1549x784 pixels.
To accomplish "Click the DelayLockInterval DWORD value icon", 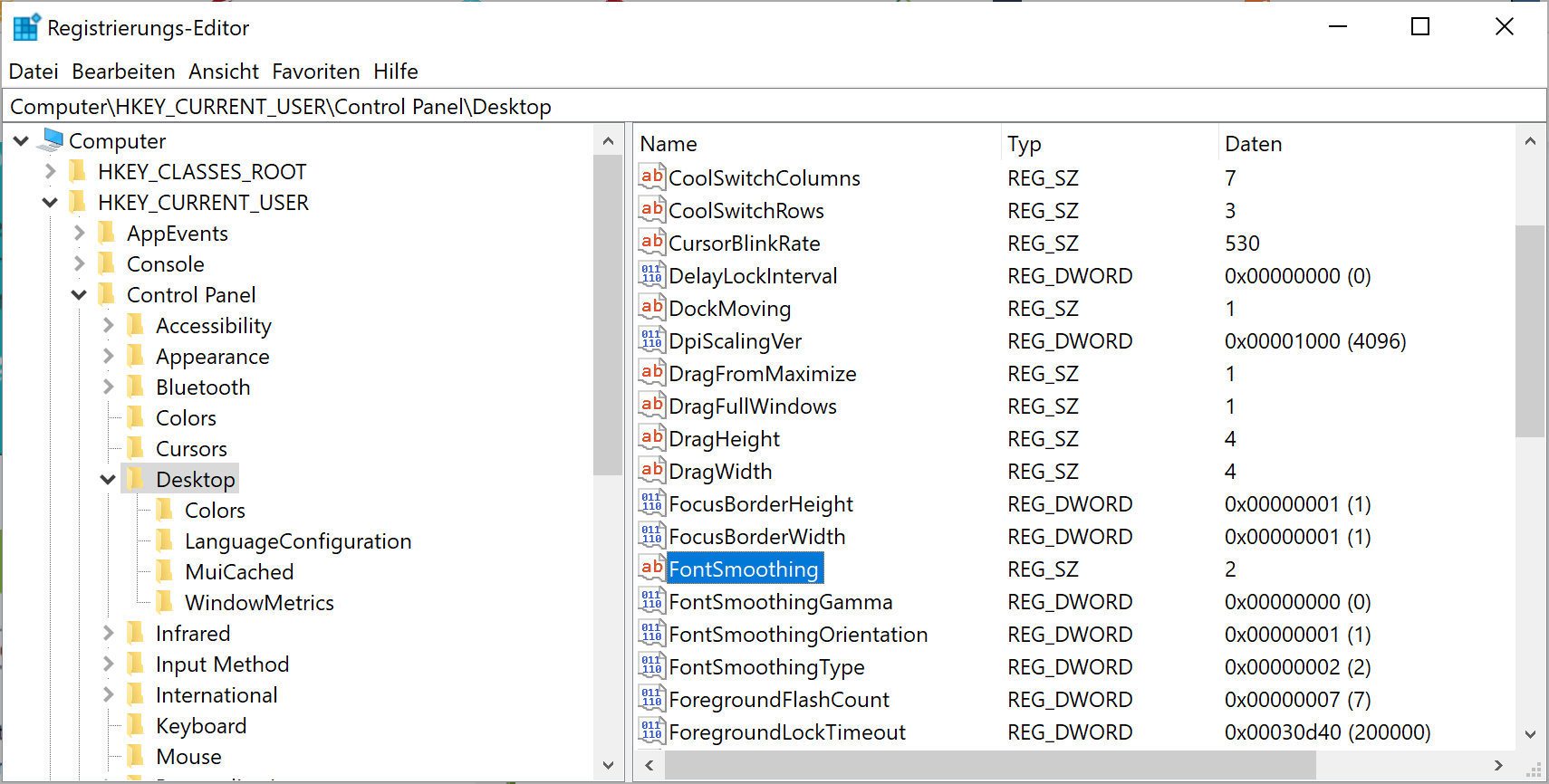I will pyautogui.click(x=652, y=274).
